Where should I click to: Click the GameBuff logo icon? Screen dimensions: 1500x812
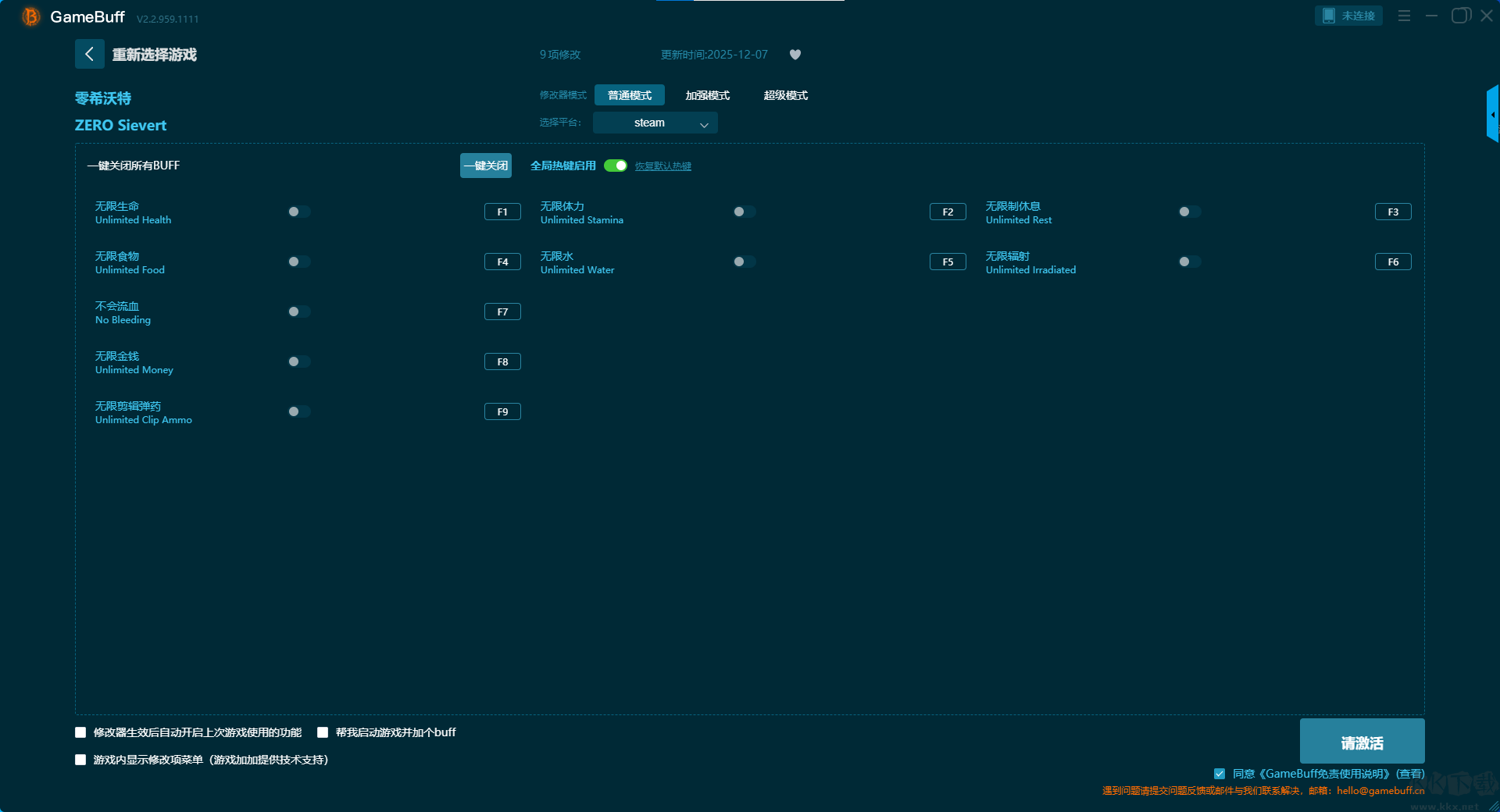point(30,16)
